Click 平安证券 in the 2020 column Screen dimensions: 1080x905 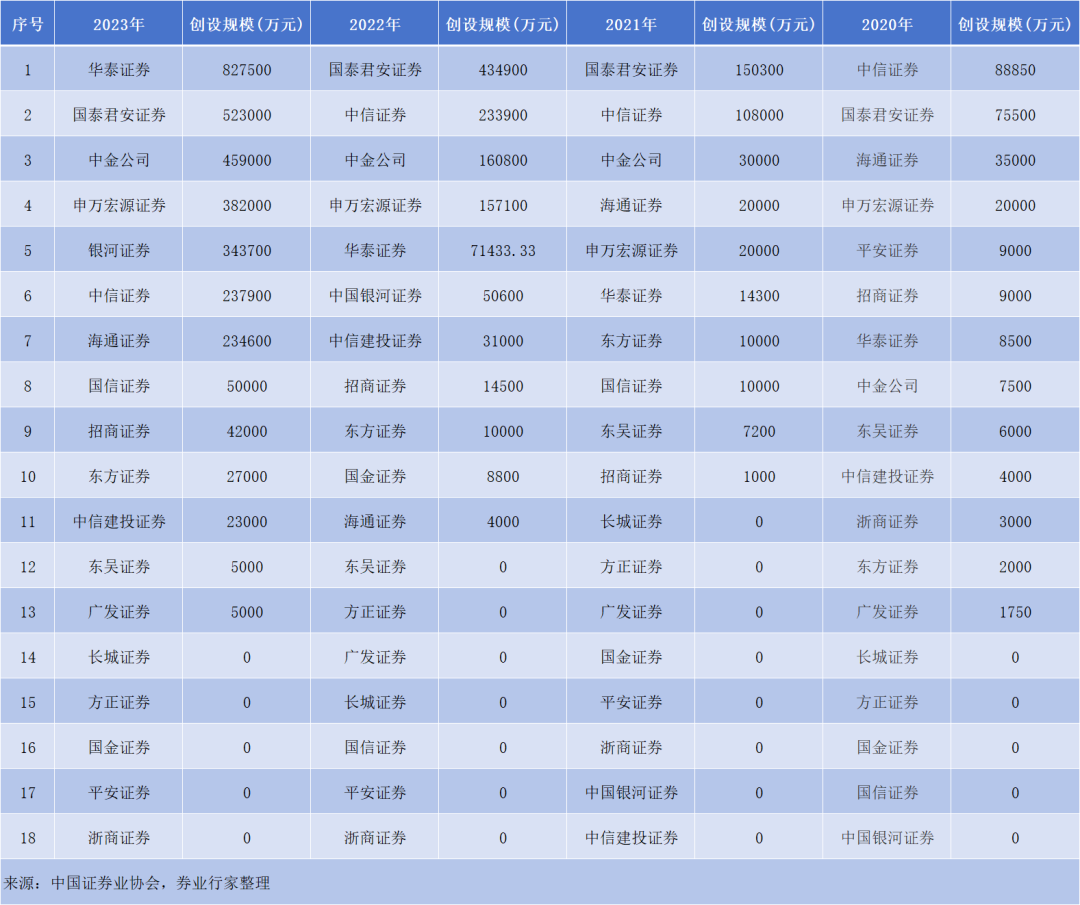pyautogui.click(x=887, y=251)
